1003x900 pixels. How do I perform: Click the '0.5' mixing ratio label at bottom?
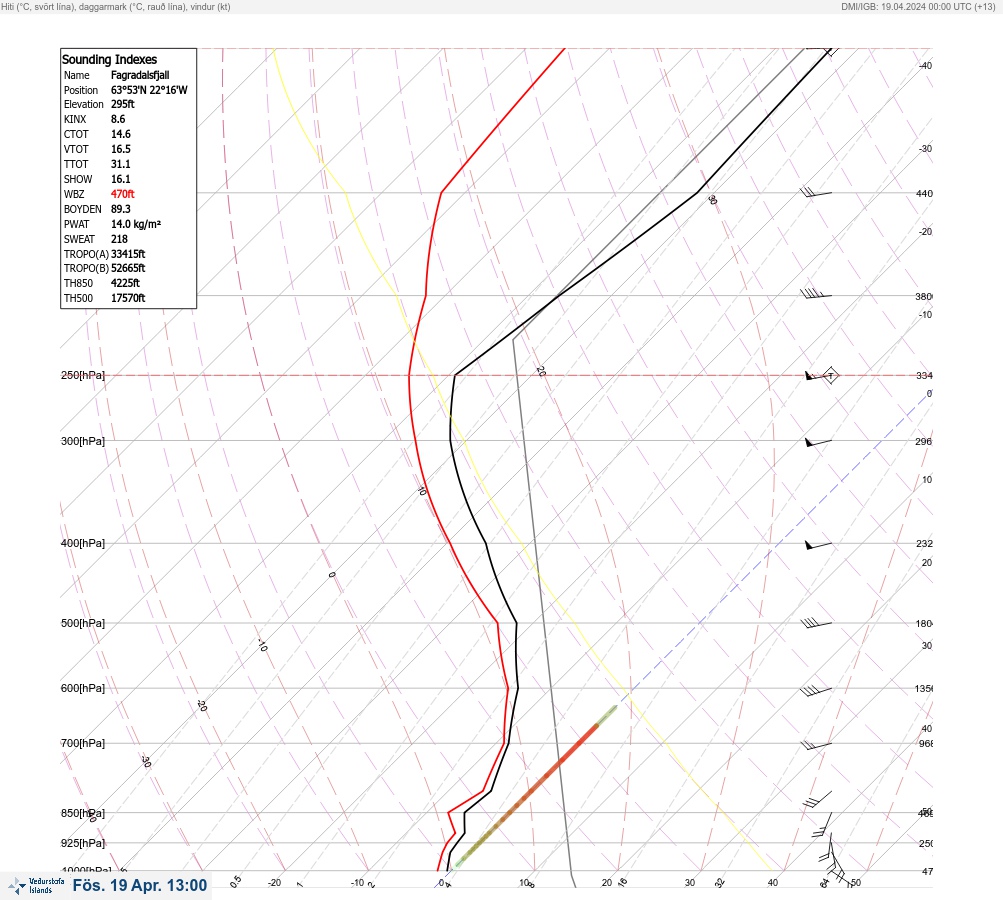235,881
